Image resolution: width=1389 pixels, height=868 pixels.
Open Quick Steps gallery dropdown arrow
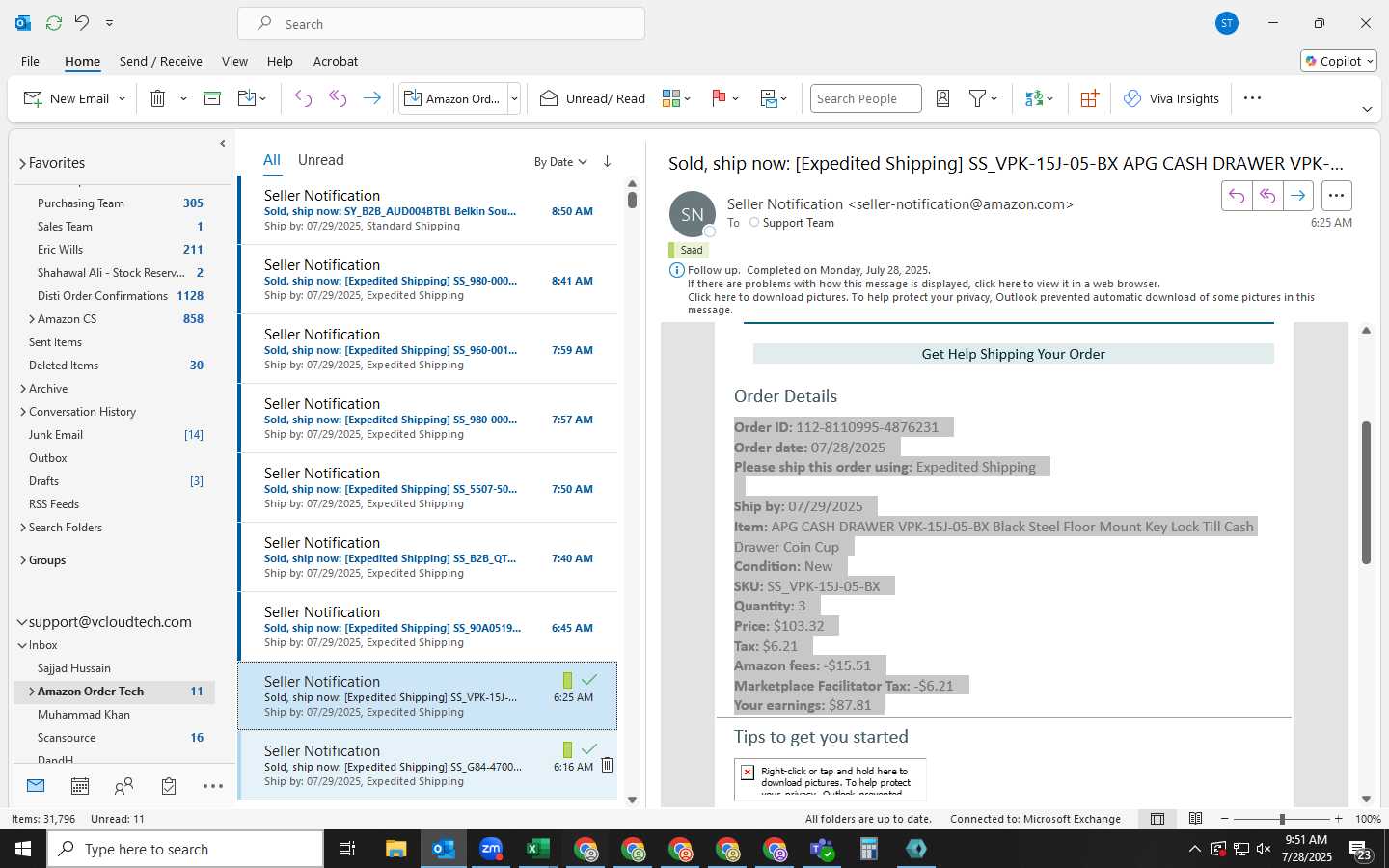[514, 98]
